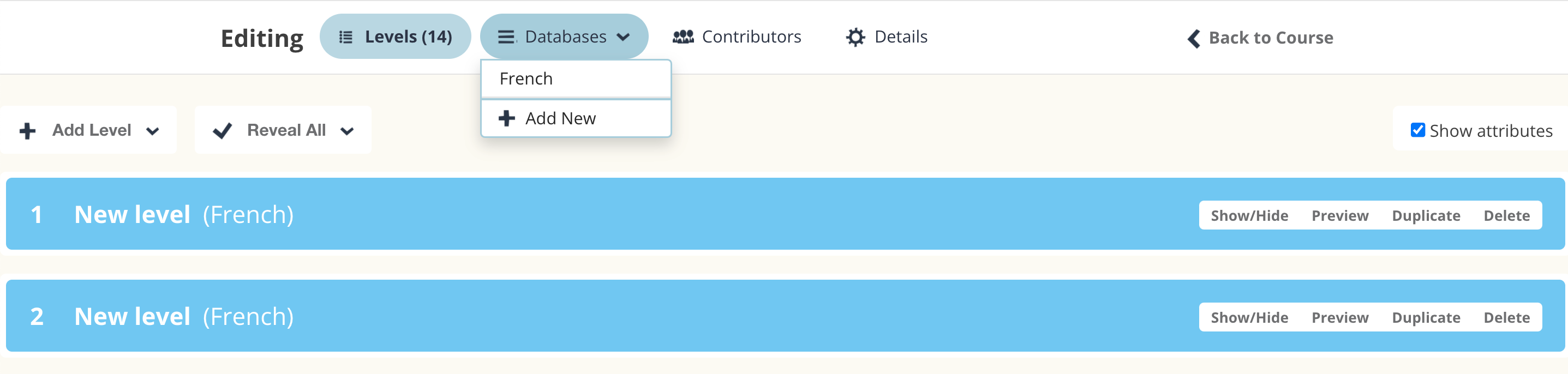Click the checkmark icon beside Reveal All
The height and width of the screenshot is (374, 1568).
coord(222,131)
